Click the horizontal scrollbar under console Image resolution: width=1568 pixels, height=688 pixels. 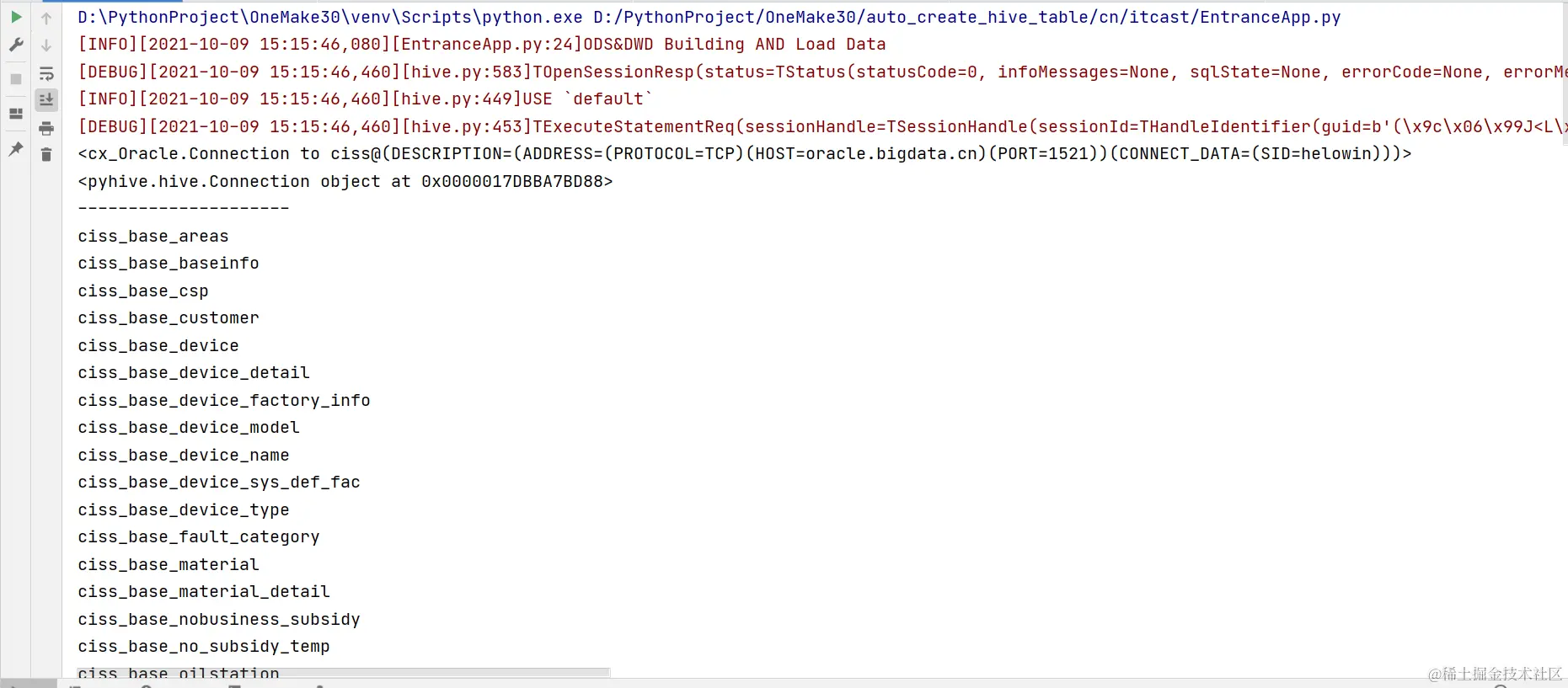(x=343, y=672)
